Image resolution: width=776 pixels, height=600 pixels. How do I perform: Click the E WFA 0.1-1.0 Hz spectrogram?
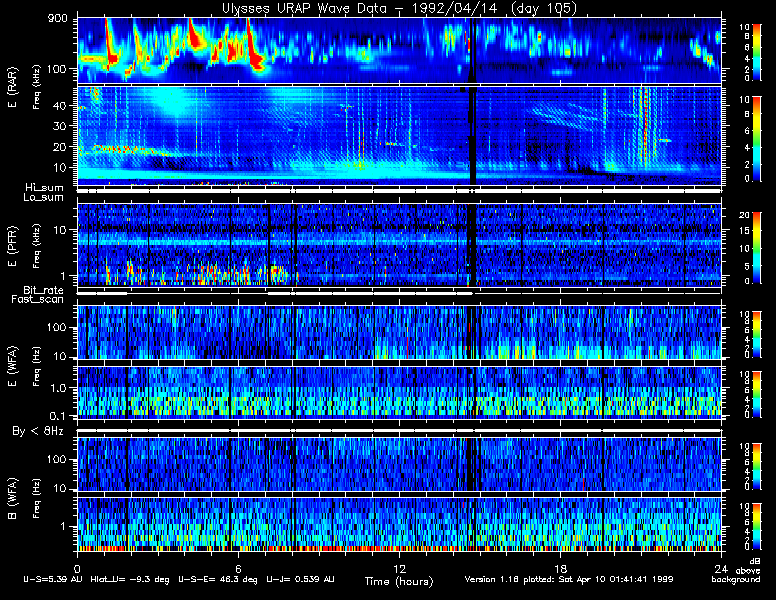399,393
